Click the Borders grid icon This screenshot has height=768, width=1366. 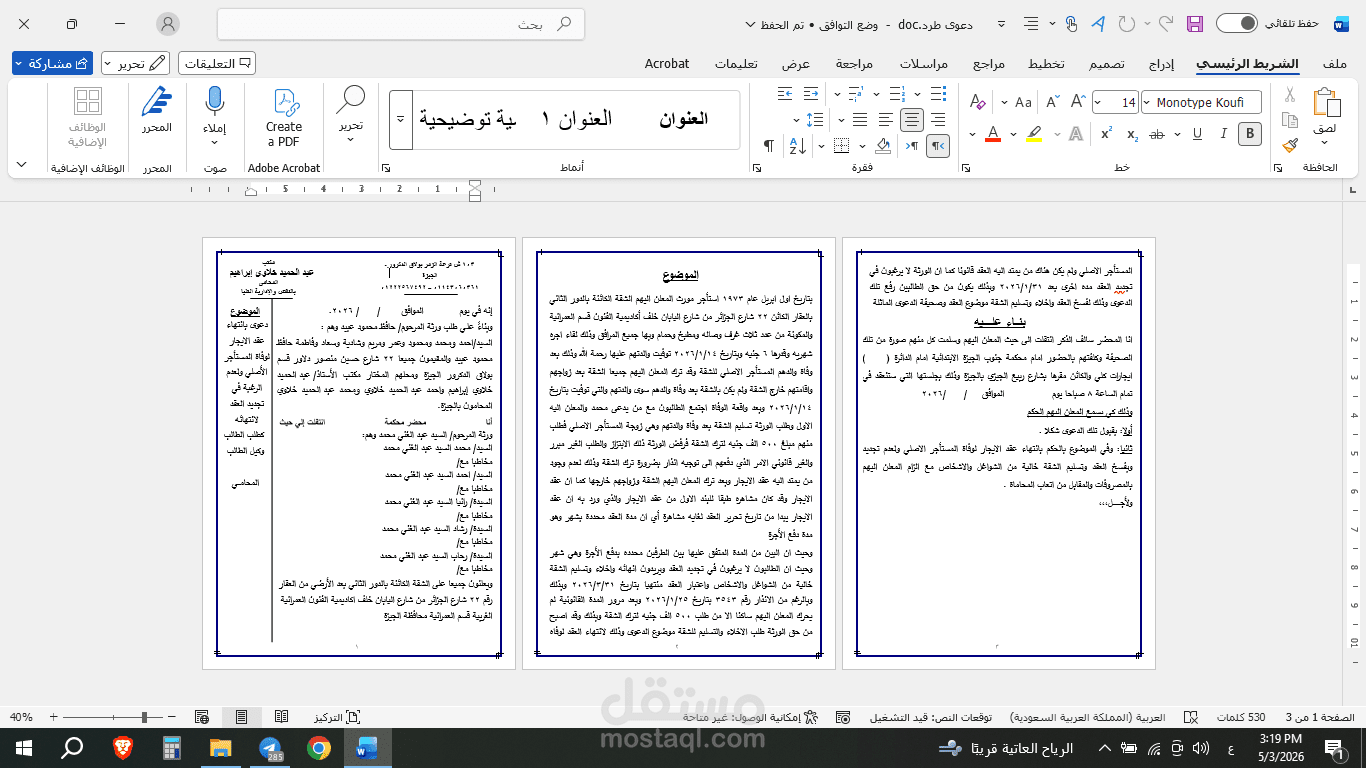coord(841,146)
